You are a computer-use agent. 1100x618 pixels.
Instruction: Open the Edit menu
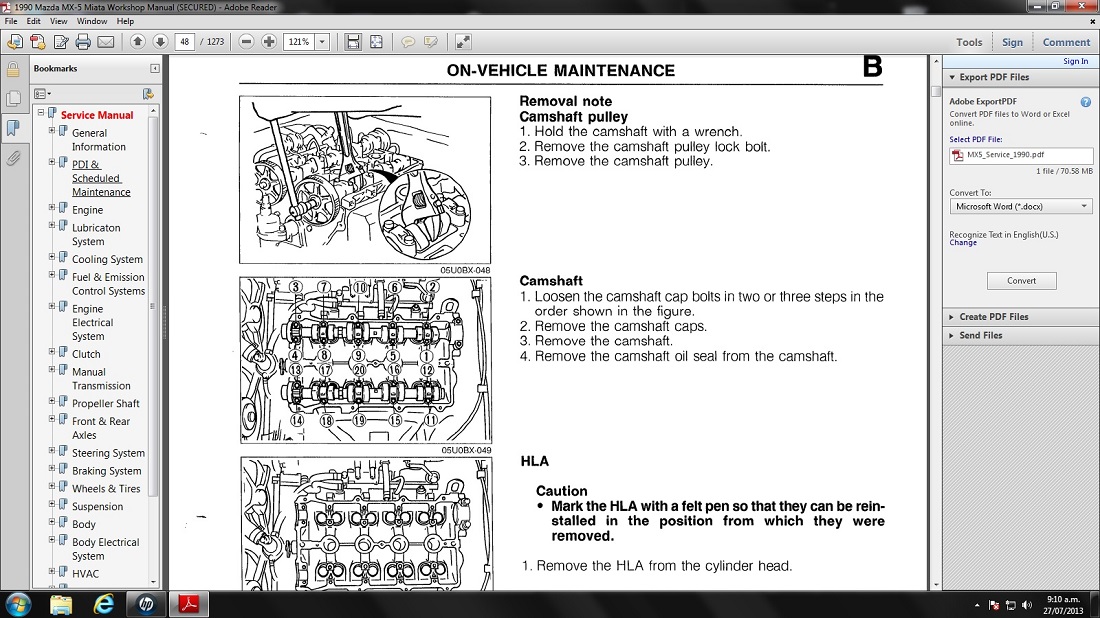[34, 21]
